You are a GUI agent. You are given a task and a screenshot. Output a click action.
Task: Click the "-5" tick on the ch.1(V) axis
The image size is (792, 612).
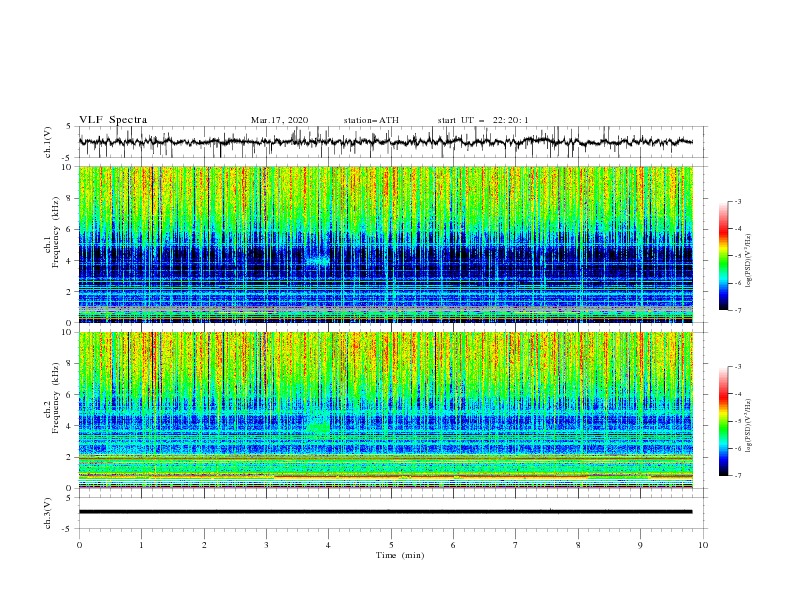(67, 158)
